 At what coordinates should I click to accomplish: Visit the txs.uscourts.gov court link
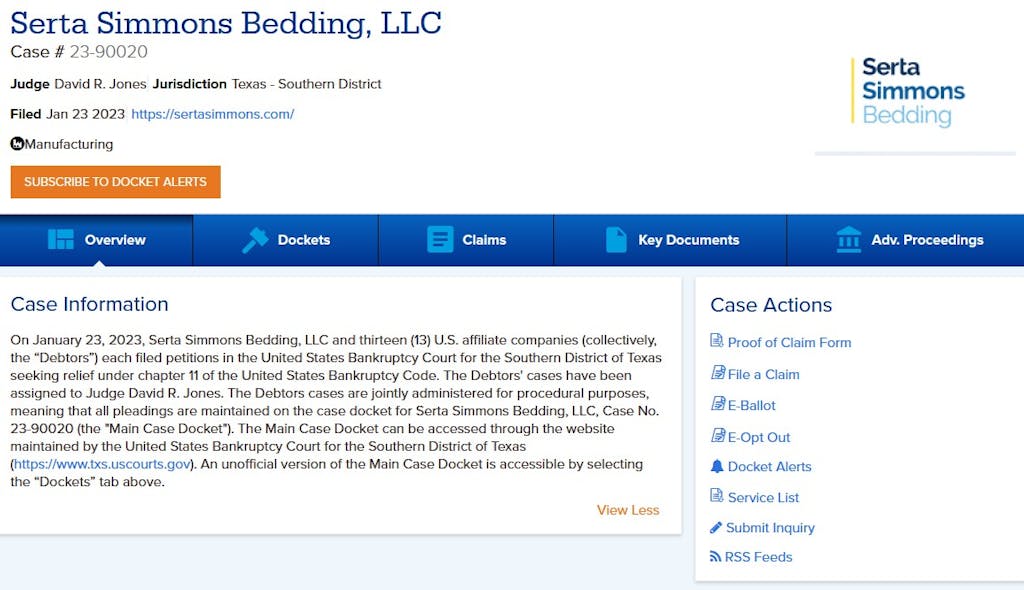(100, 464)
